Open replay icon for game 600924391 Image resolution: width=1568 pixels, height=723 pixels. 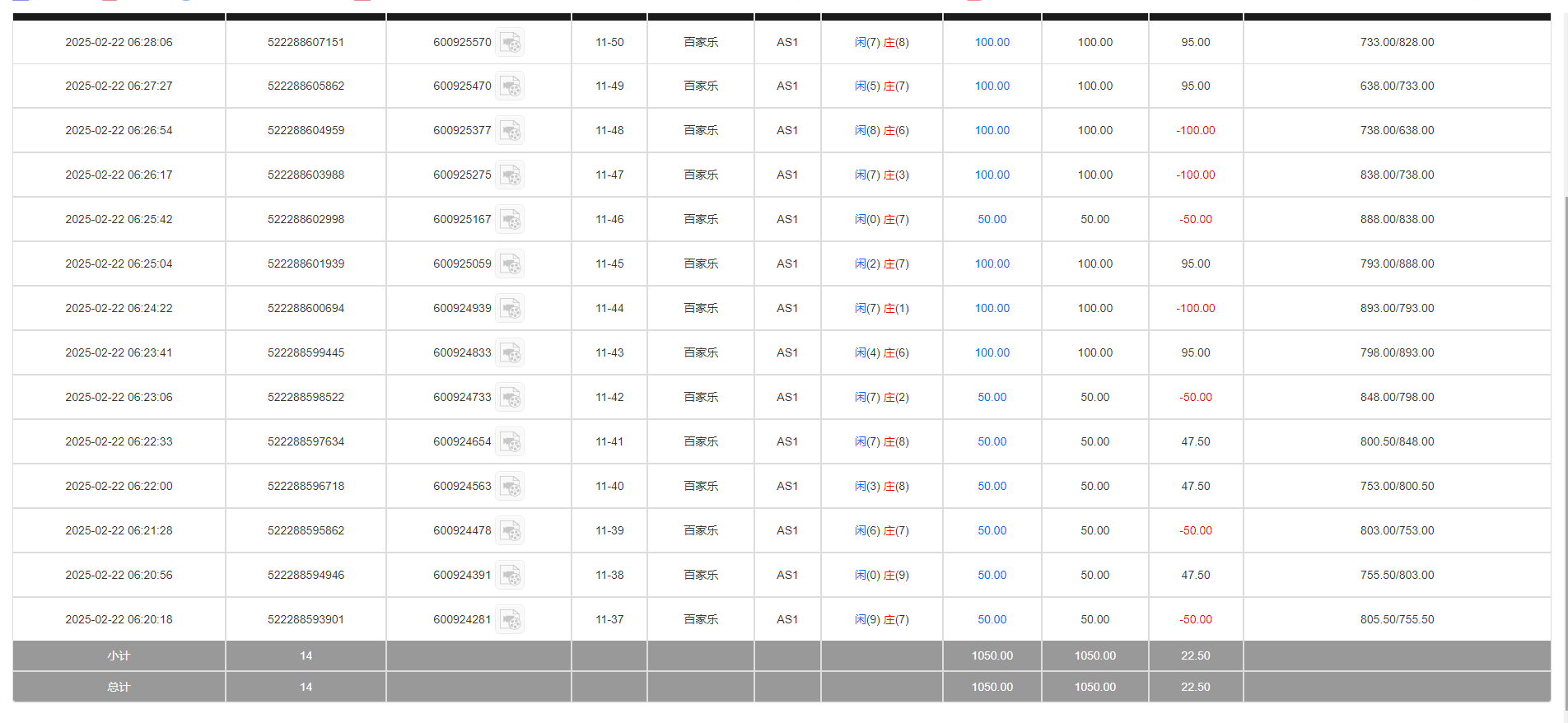click(511, 576)
